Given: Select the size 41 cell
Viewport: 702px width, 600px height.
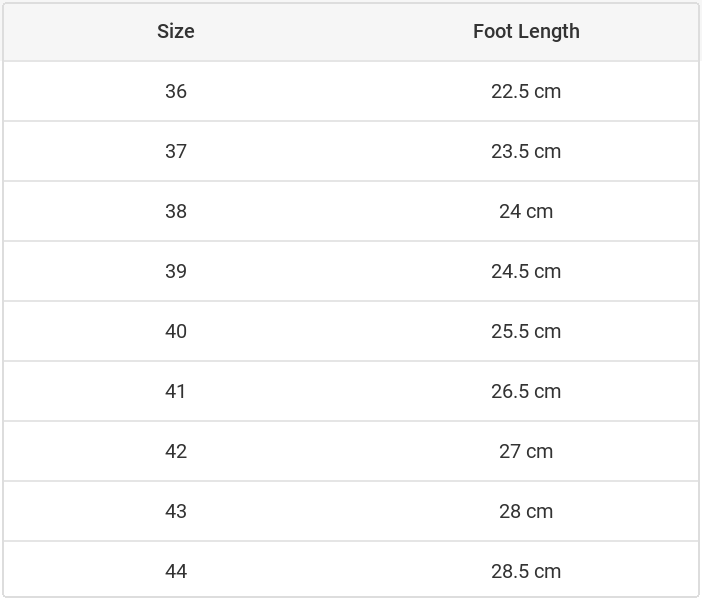Looking at the screenshot, I should (x=176, y=391).
